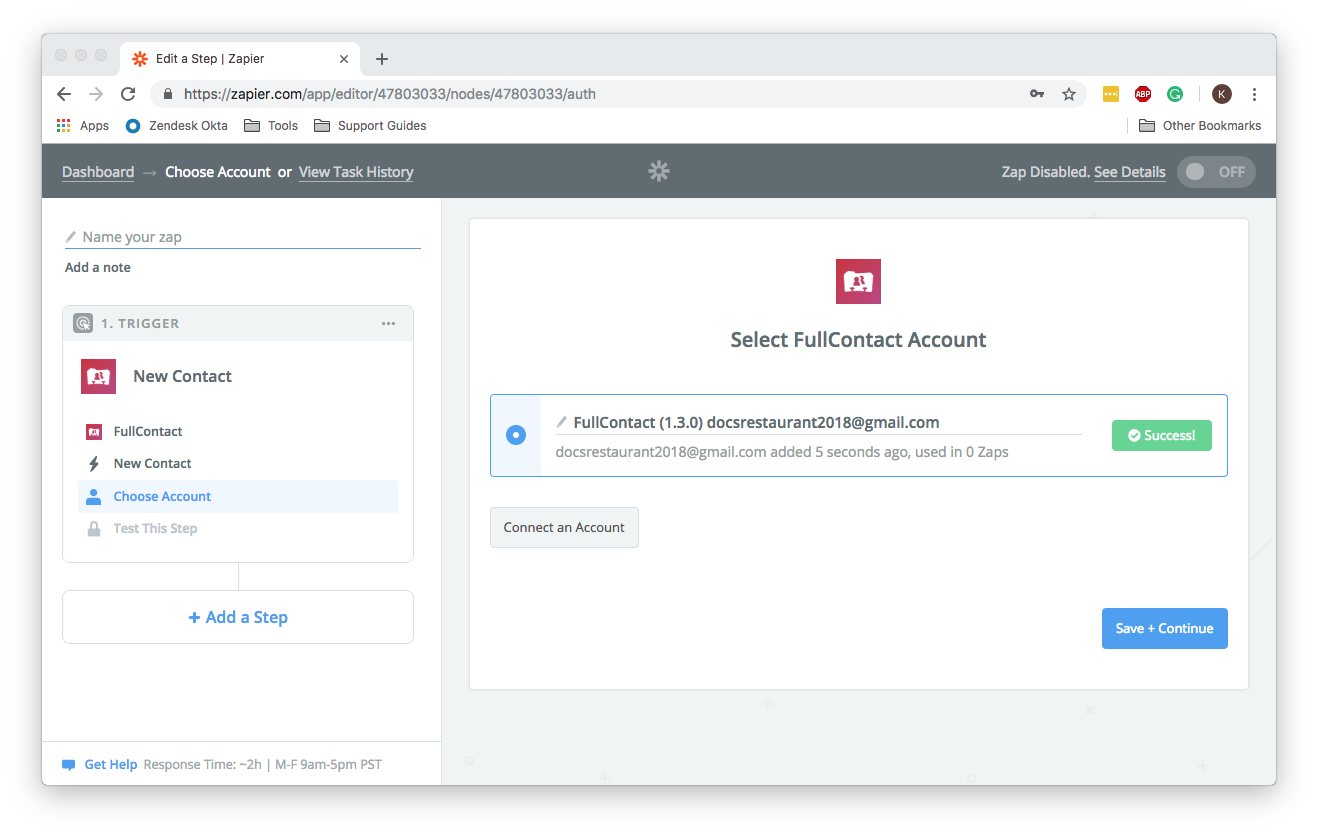Select the New Contact trigger step
This screenshot has width=1318, height=835.
[x=238, y=464]
